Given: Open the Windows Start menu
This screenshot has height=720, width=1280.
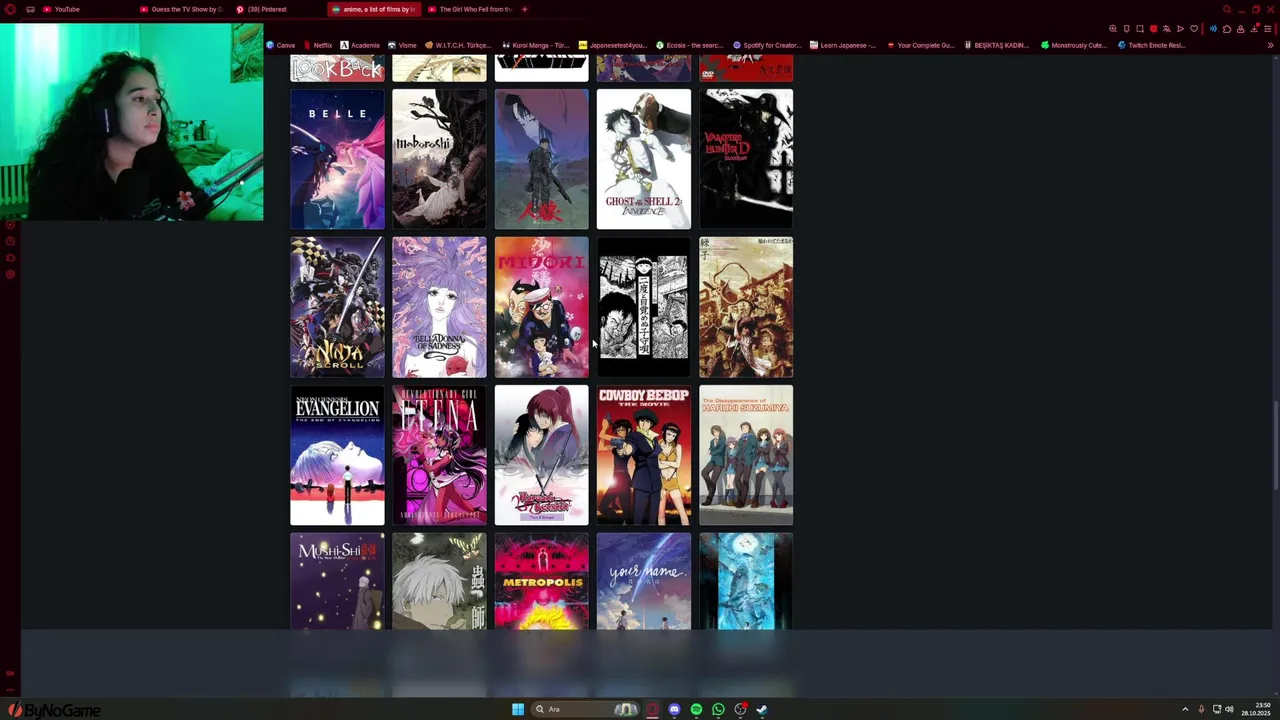Looking at the screenshot, I should click(518, 709).
